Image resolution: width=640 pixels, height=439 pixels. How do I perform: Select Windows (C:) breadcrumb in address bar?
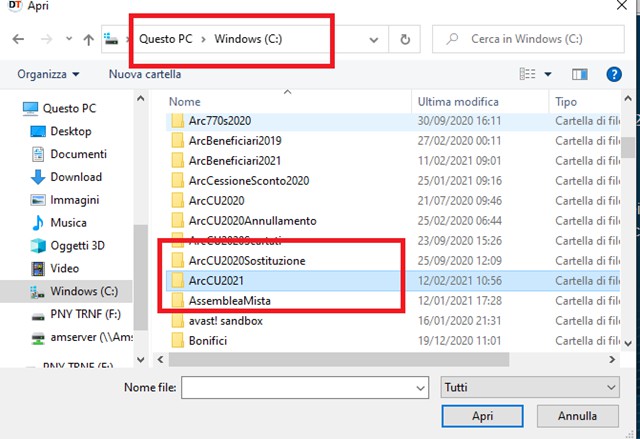(248, 39)
